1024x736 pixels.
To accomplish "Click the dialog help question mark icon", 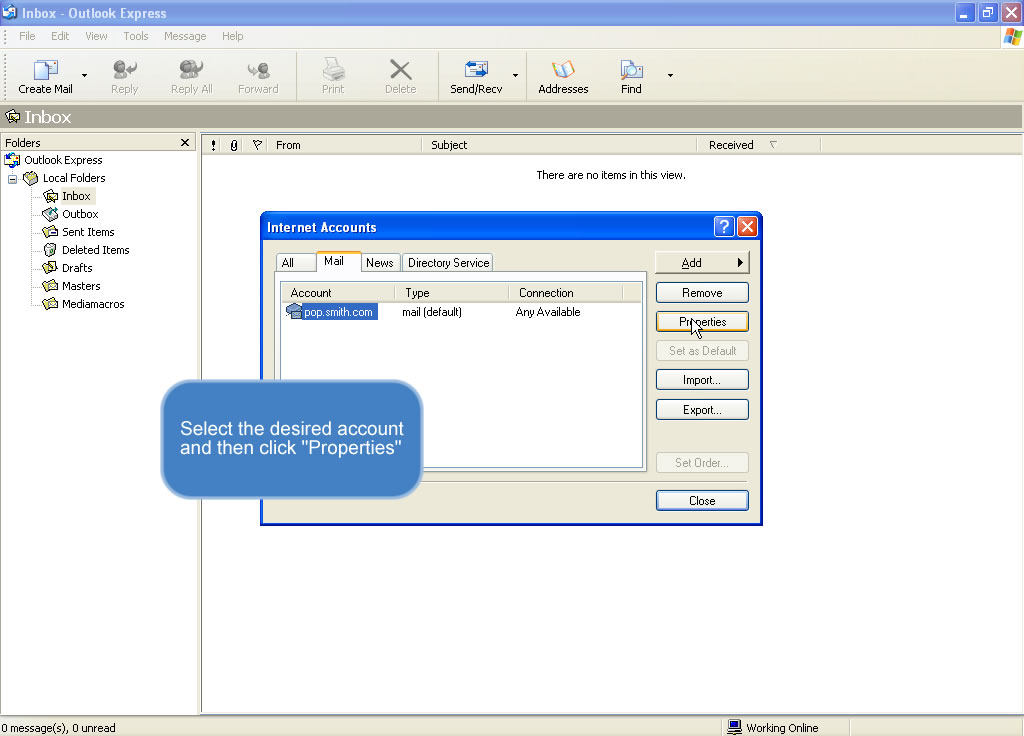I will [x=724, y=227].
